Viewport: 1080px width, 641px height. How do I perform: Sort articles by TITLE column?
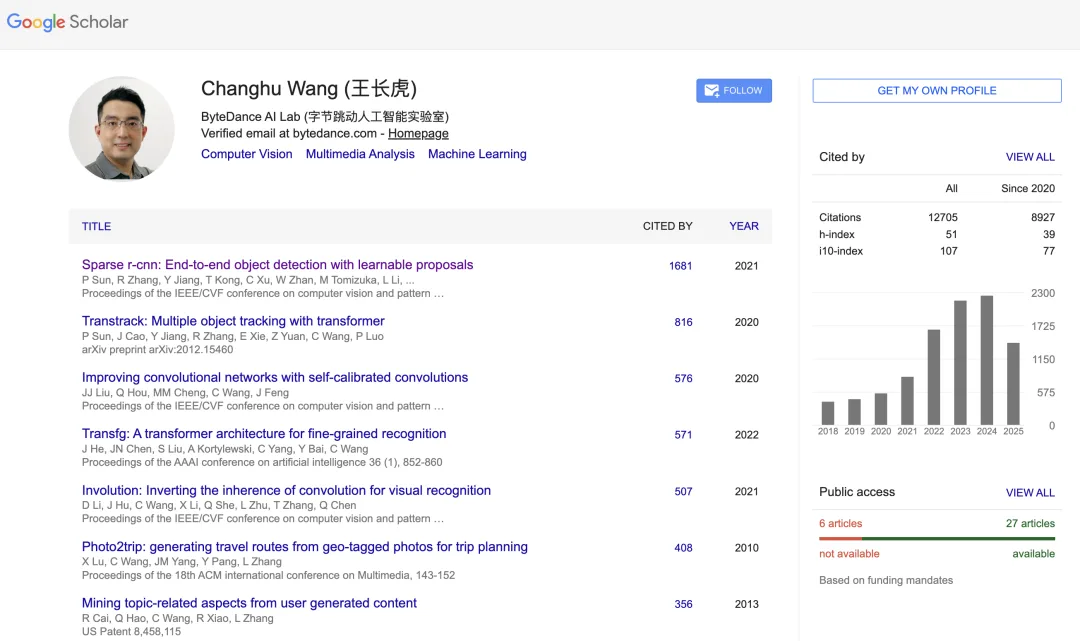pos(96,226)
